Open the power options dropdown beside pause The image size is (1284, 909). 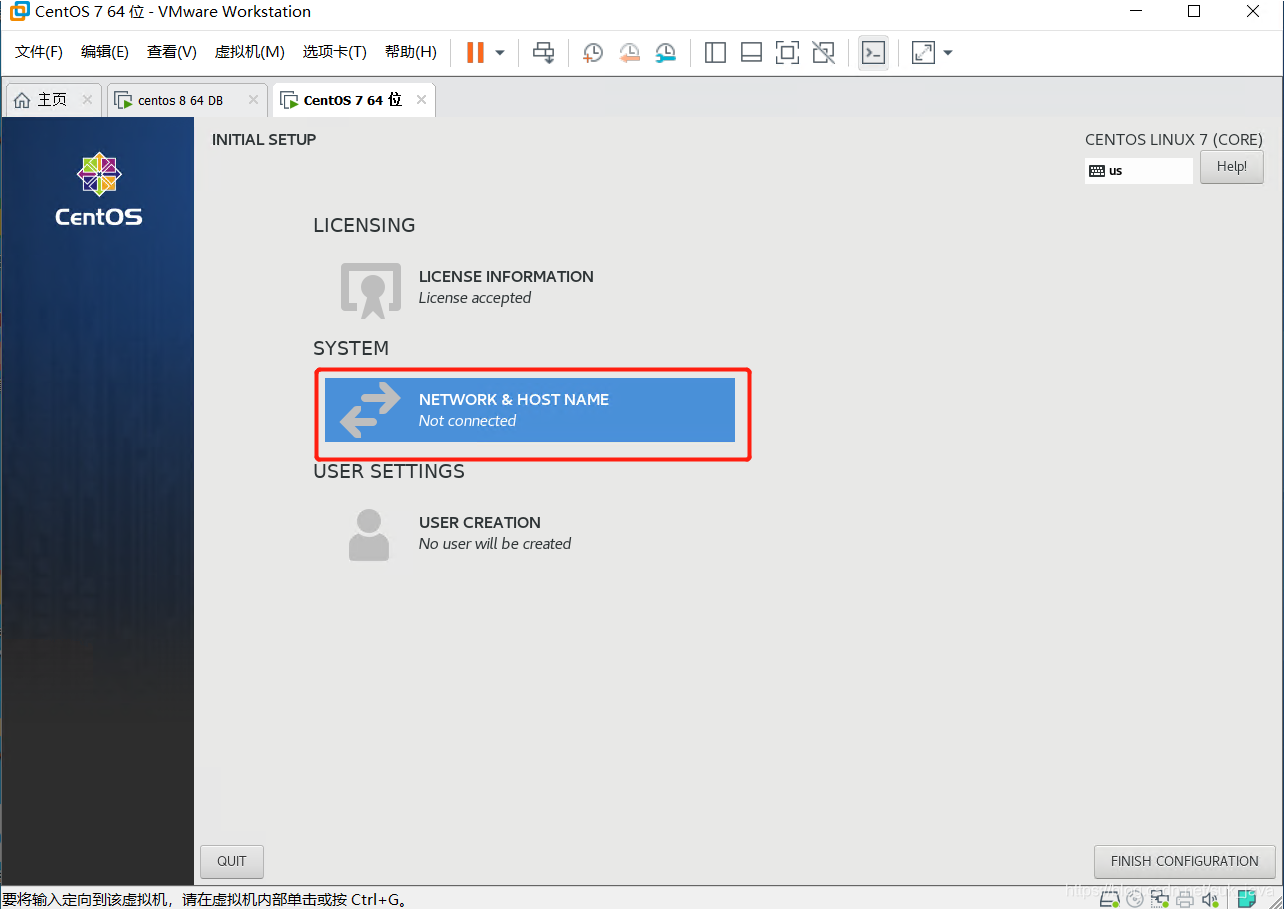pyautogui.click(x=500, y=52)
